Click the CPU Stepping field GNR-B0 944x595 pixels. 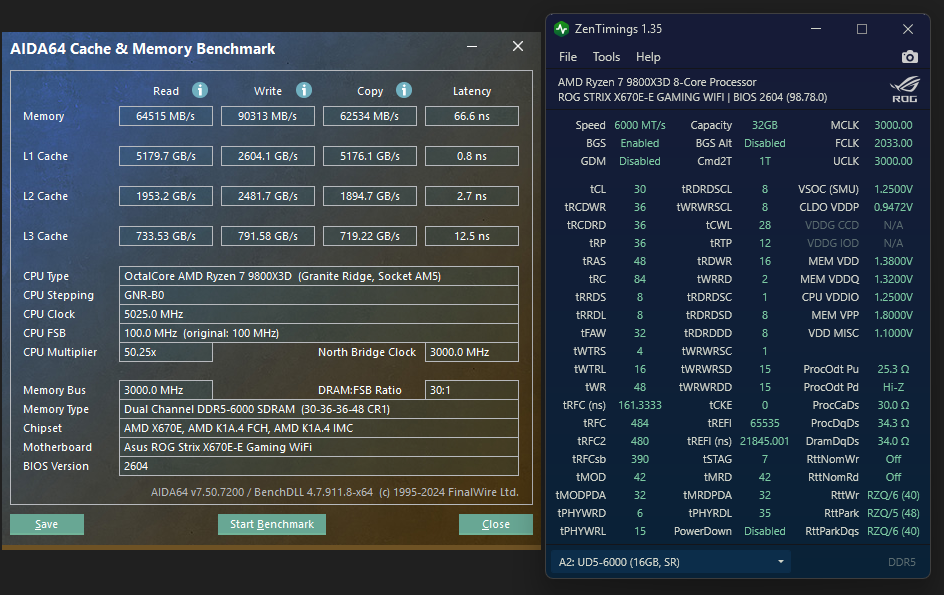click(318, 295)
